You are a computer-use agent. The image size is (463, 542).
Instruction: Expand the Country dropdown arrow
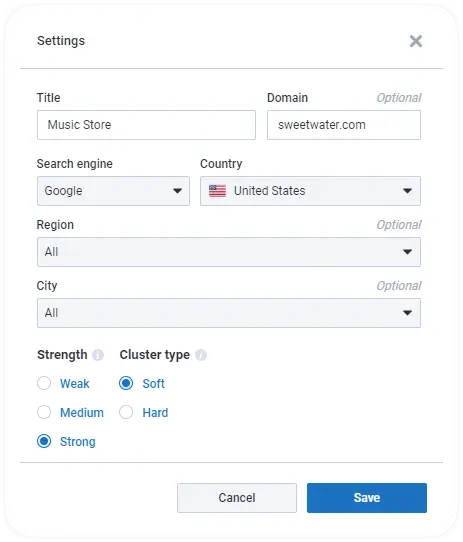(x=407, y=191)
